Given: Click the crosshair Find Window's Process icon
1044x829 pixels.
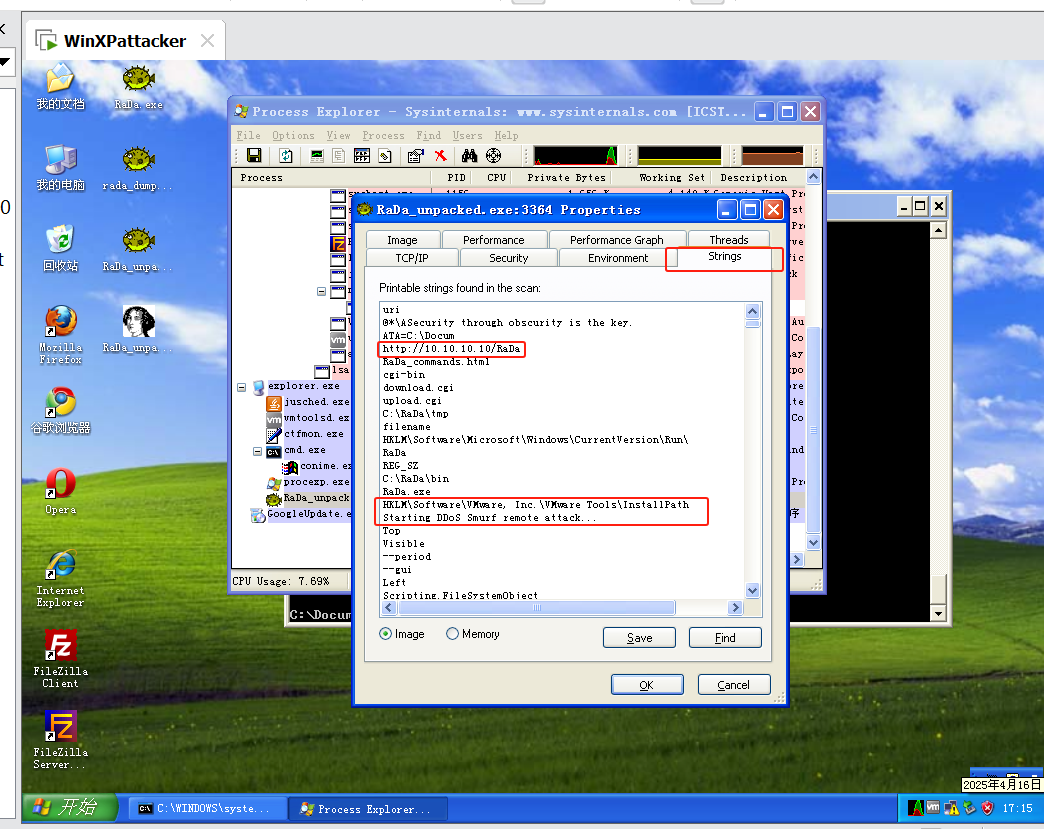Looking at the screenshot, I should tap(493, 156).
